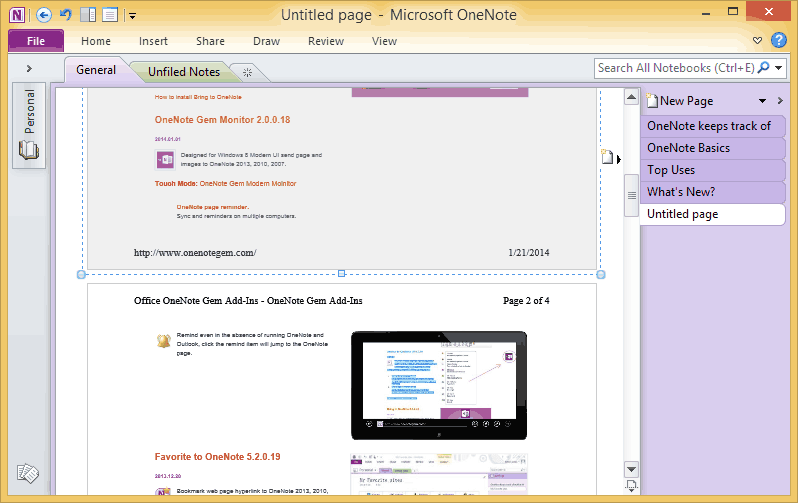
Task: Click the Favorite to OneNote 5.2.0.19 heading
Action: (x=217, y=457)
